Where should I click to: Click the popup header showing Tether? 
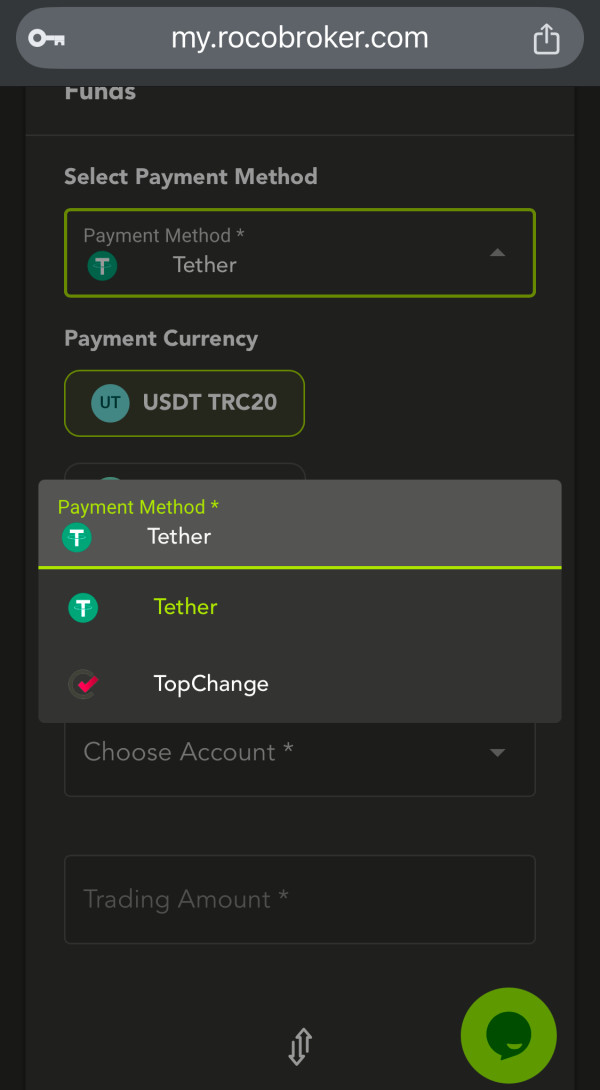pos(300,523)
